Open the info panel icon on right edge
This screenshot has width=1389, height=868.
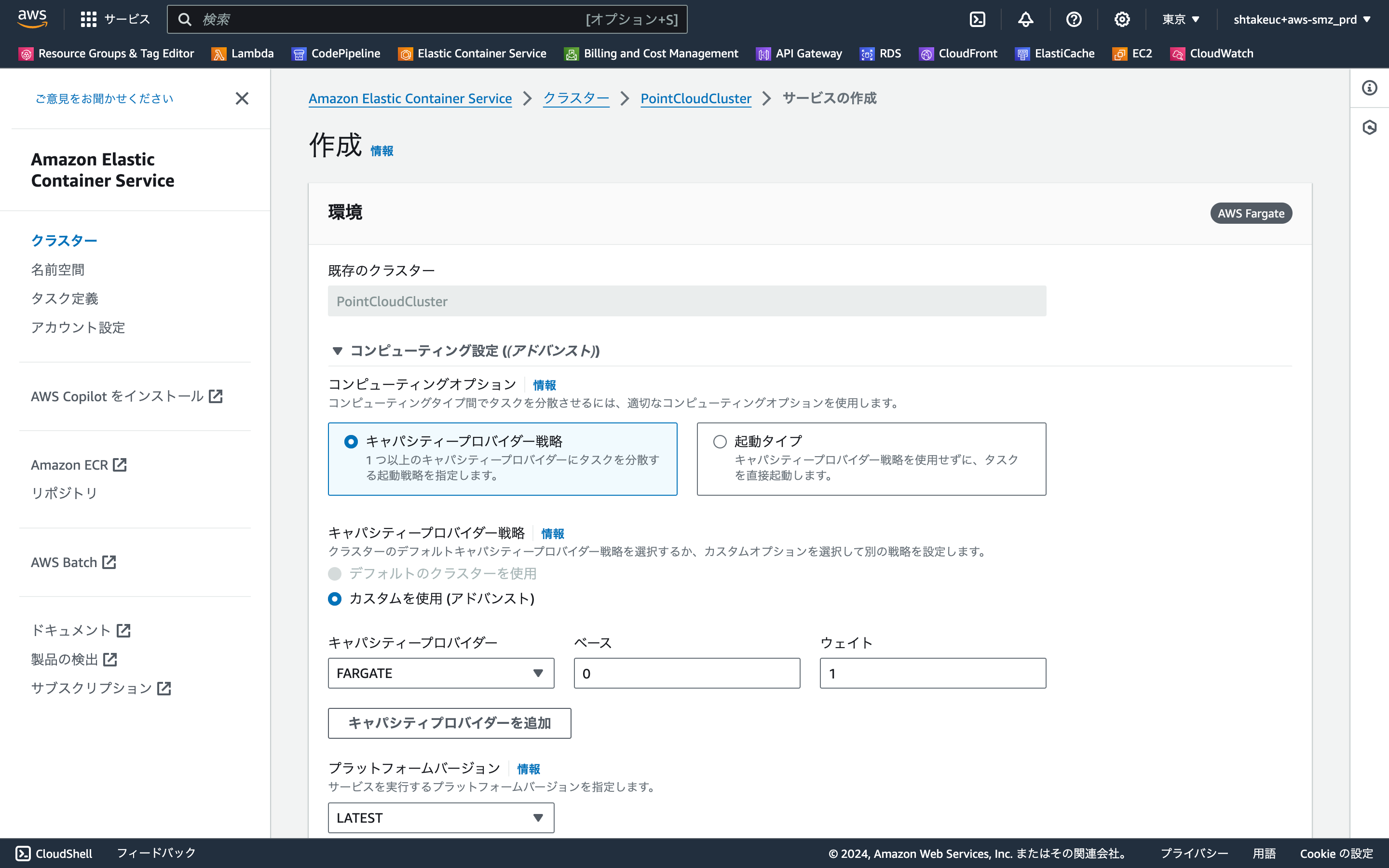(x=1370, y=88)
